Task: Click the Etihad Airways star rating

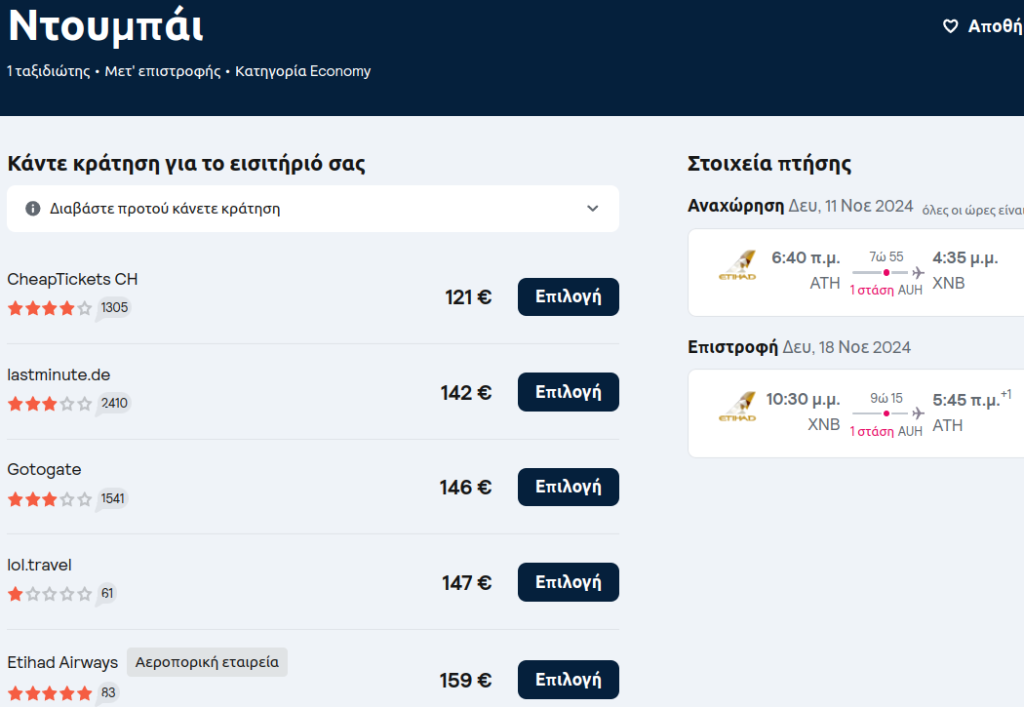Action: tap(50, 693)
